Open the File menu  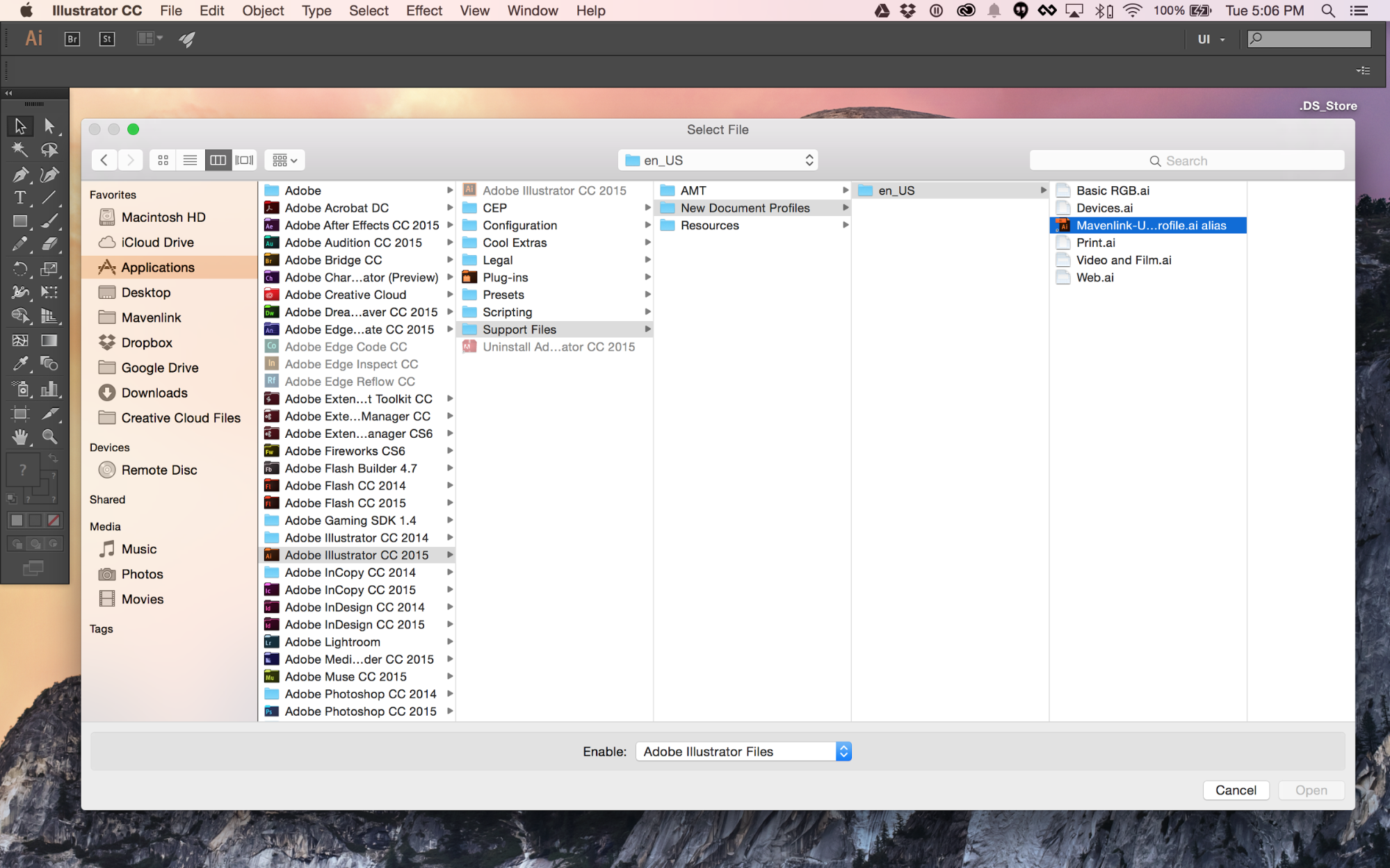pos(170,10)
